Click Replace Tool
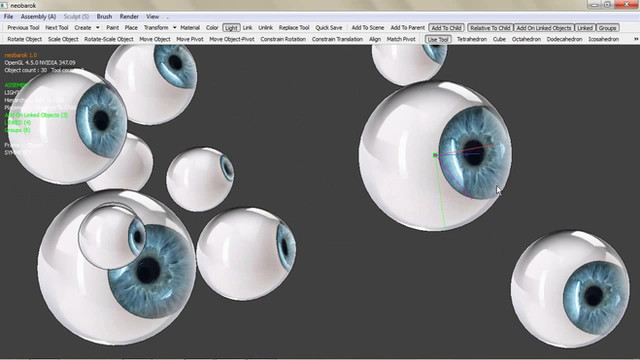Screen dimensions: 640x360 point(294,28)
